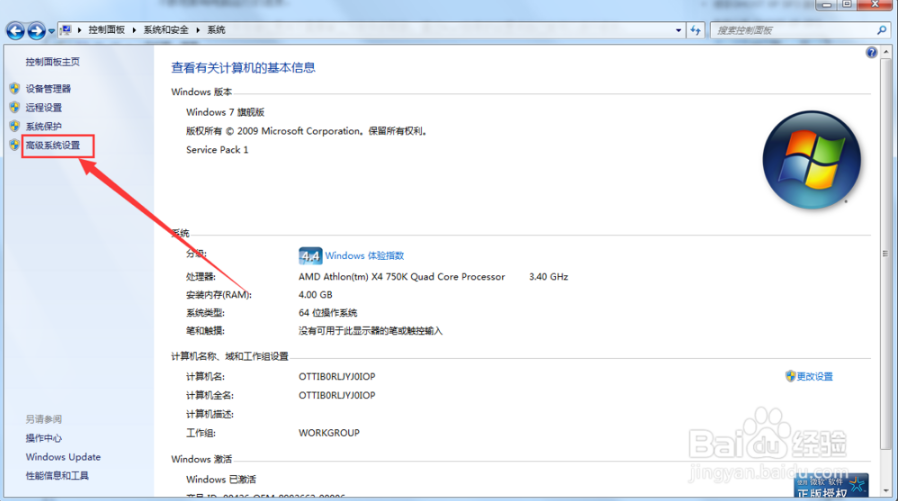
Task: Click the search magnifier icon in search box
Action: tap(882, 30)
